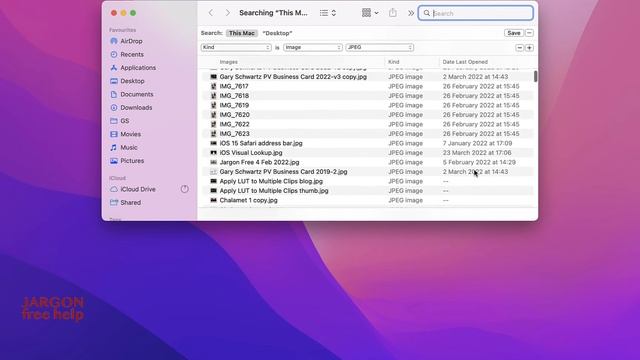640x360 pixels.
Task: Open the JPEG format dropdown
Action: (380, 47)
